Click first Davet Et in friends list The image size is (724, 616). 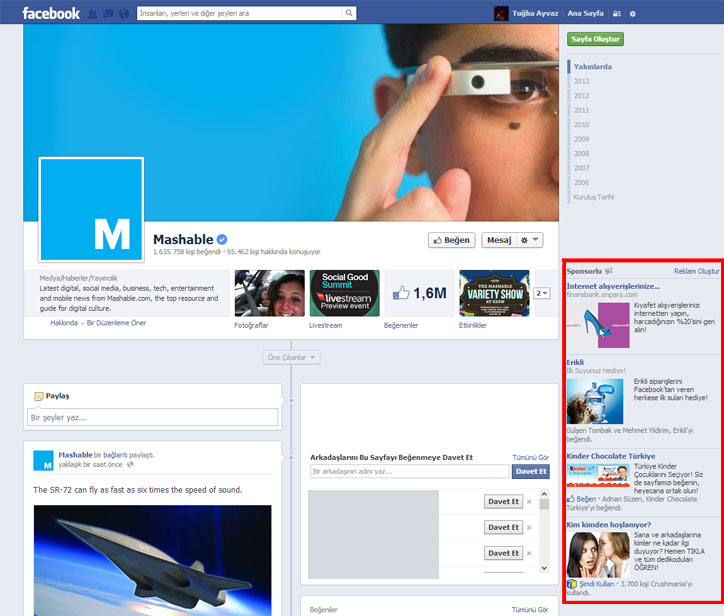click(x=503, y=501)
